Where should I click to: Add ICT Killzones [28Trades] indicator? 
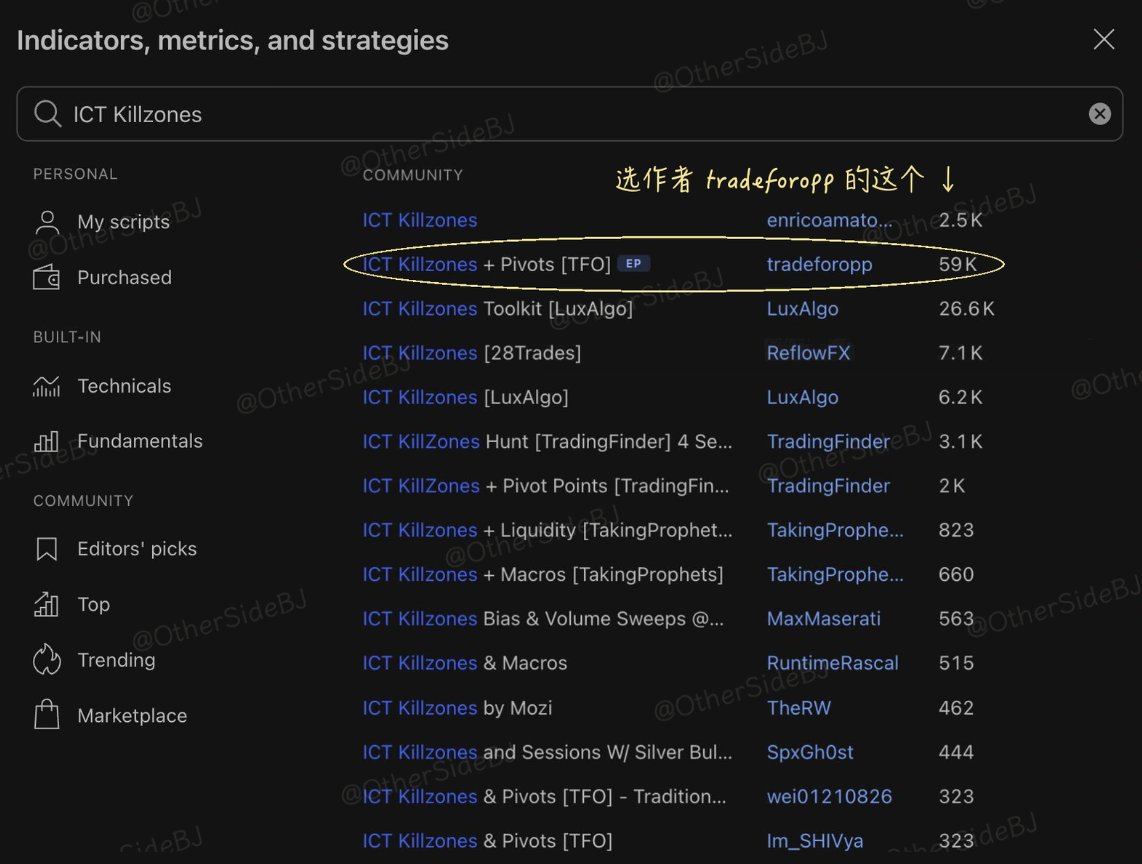coord(472,353)
